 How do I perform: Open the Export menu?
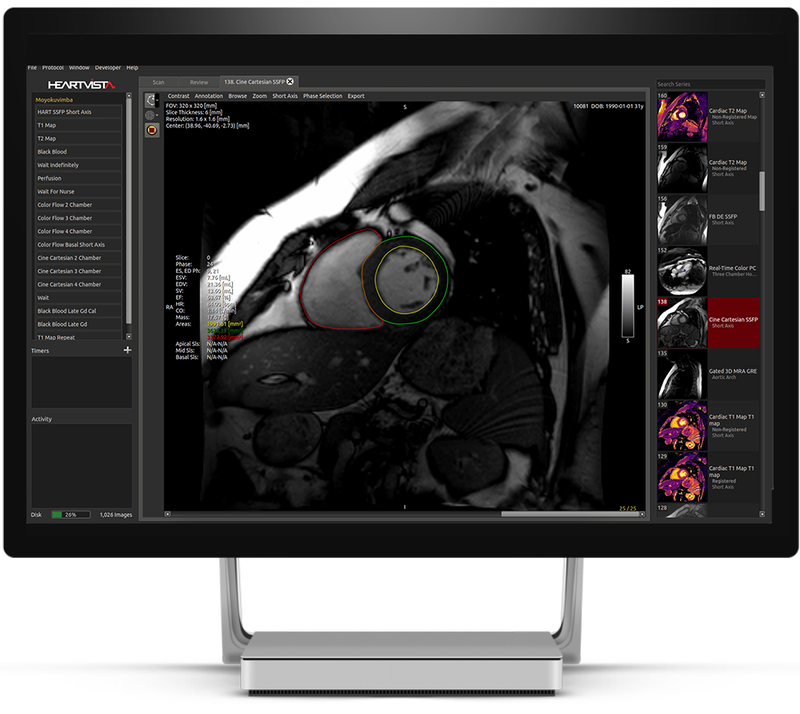click(x=356, y=96)
